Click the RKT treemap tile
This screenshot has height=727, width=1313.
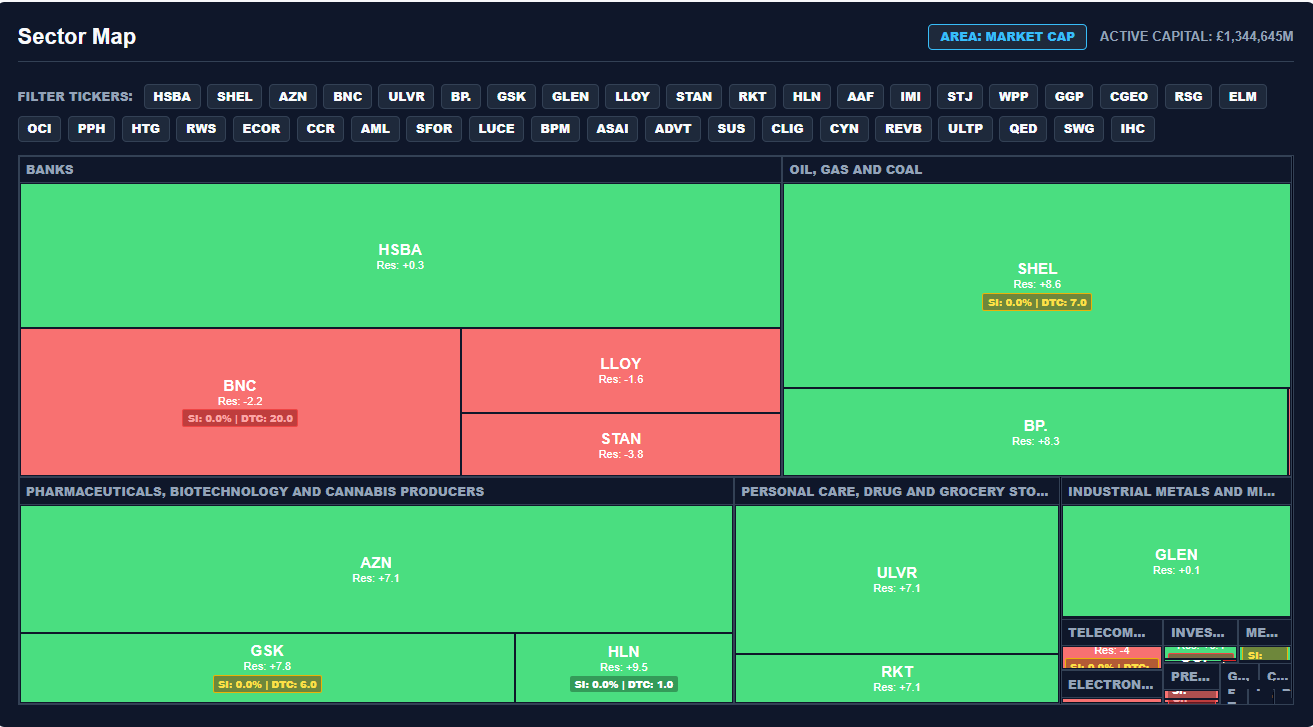pyautogui.click(x=897, y=678)
